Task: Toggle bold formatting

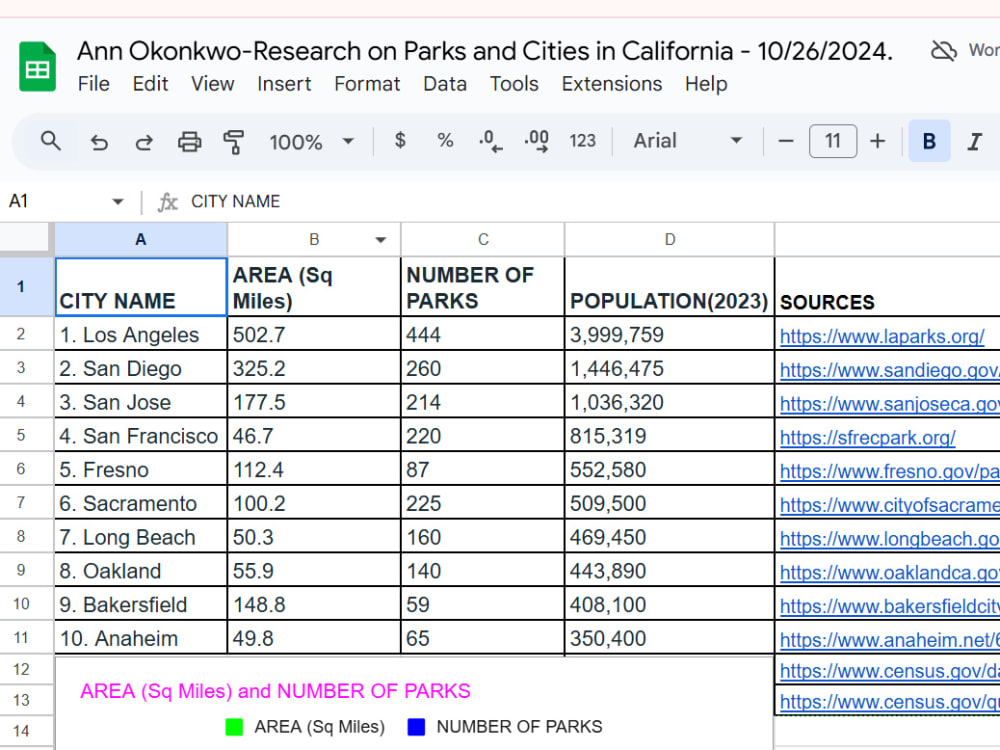Action: click(x=929, y=141)
